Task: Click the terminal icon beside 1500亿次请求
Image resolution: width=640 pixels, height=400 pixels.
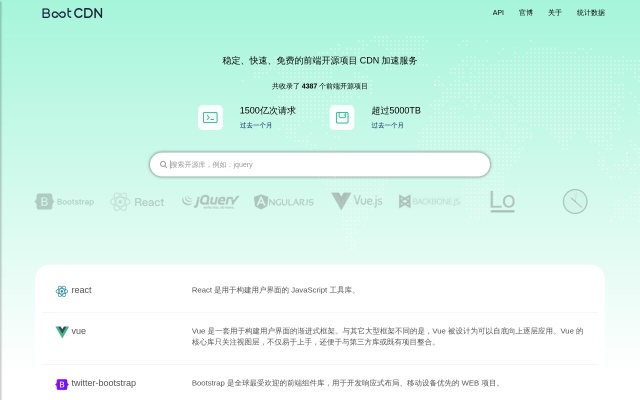Action: tap(210, 117)
